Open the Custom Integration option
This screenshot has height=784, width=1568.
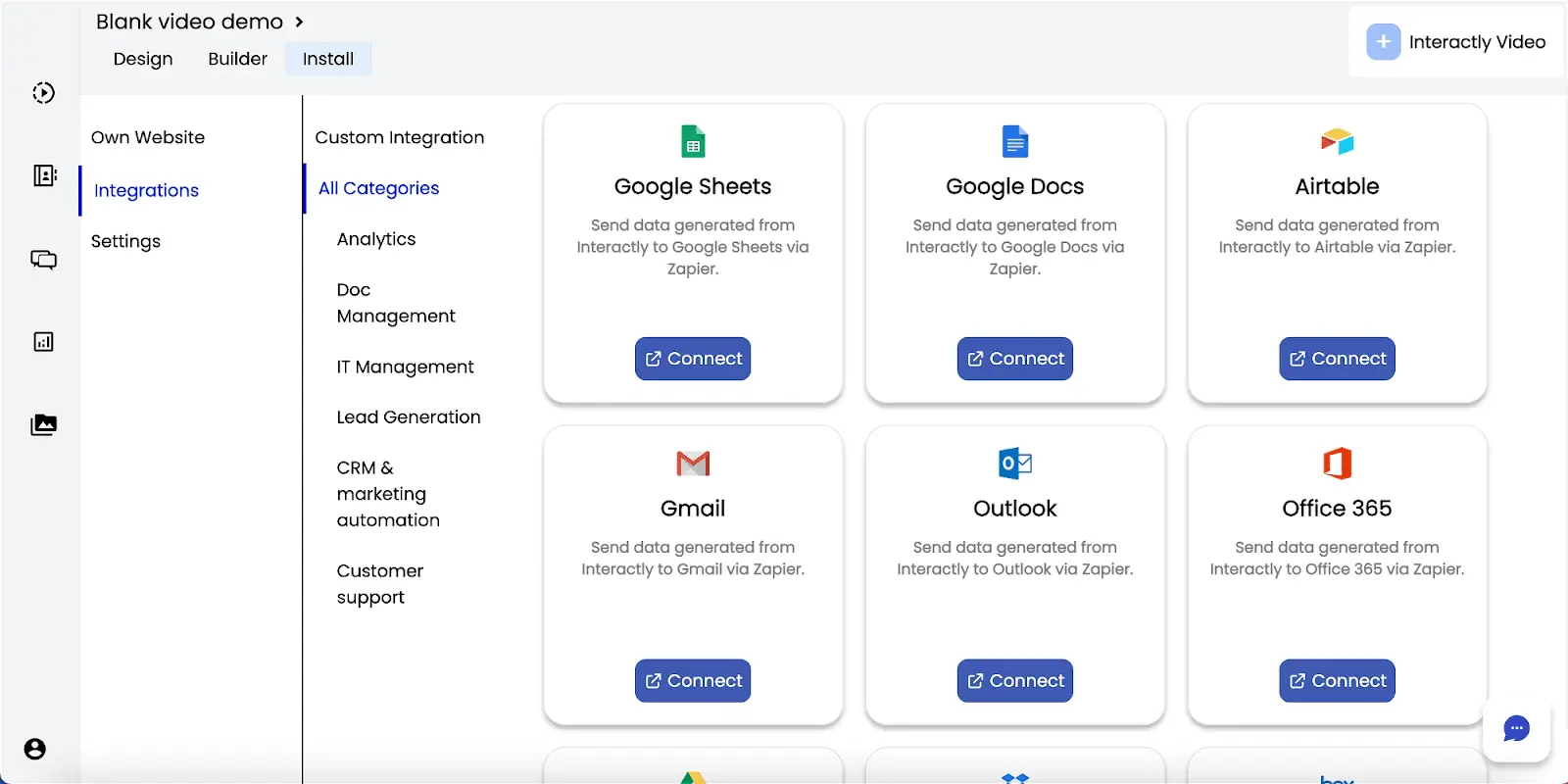[x=400, y=137]
